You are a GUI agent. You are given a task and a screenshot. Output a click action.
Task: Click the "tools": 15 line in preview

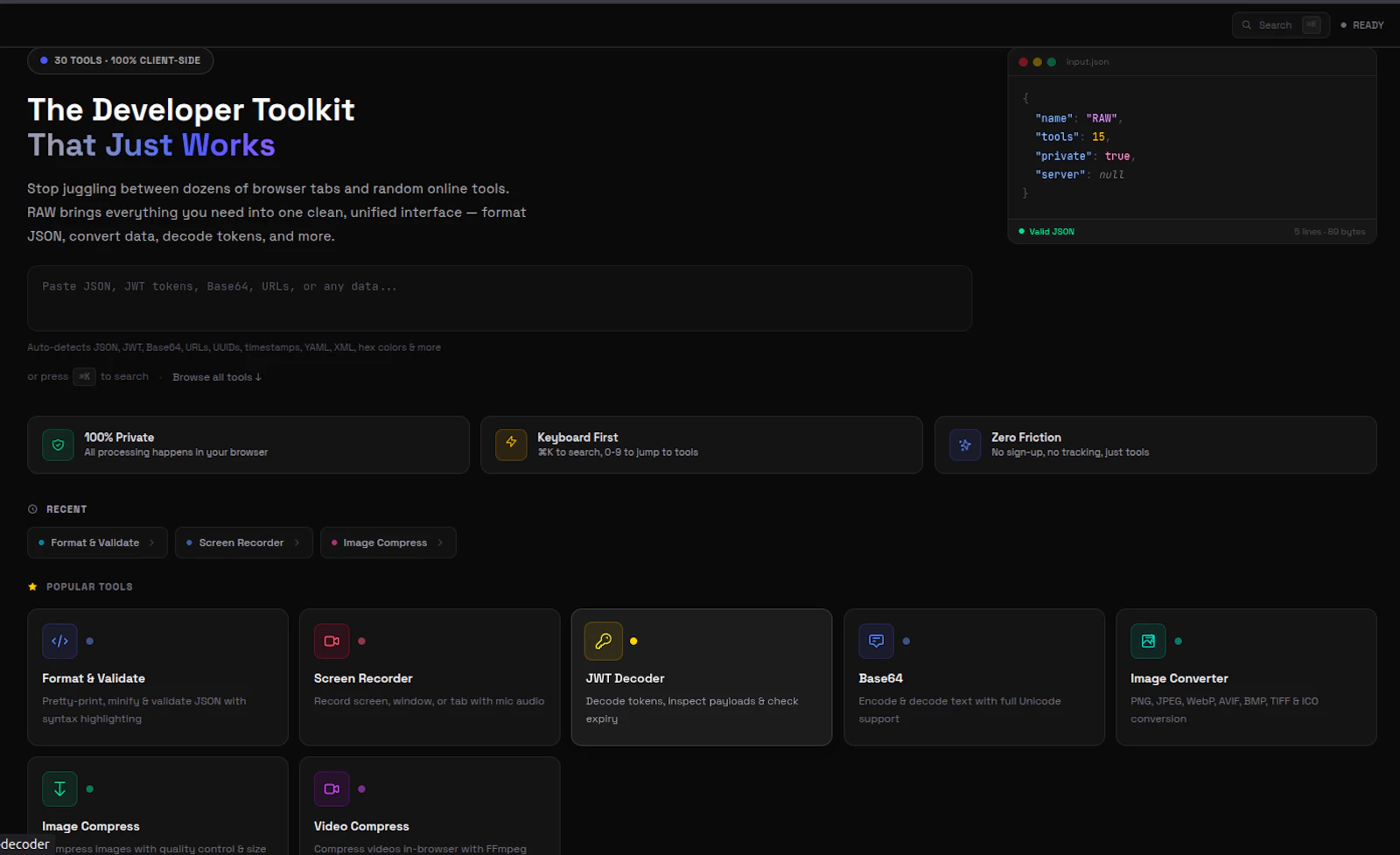(1073, 137)
